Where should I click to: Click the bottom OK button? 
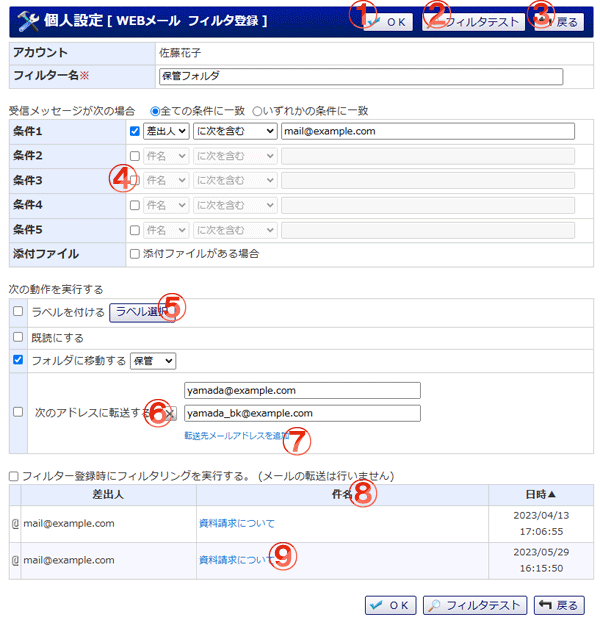(390, 605)
